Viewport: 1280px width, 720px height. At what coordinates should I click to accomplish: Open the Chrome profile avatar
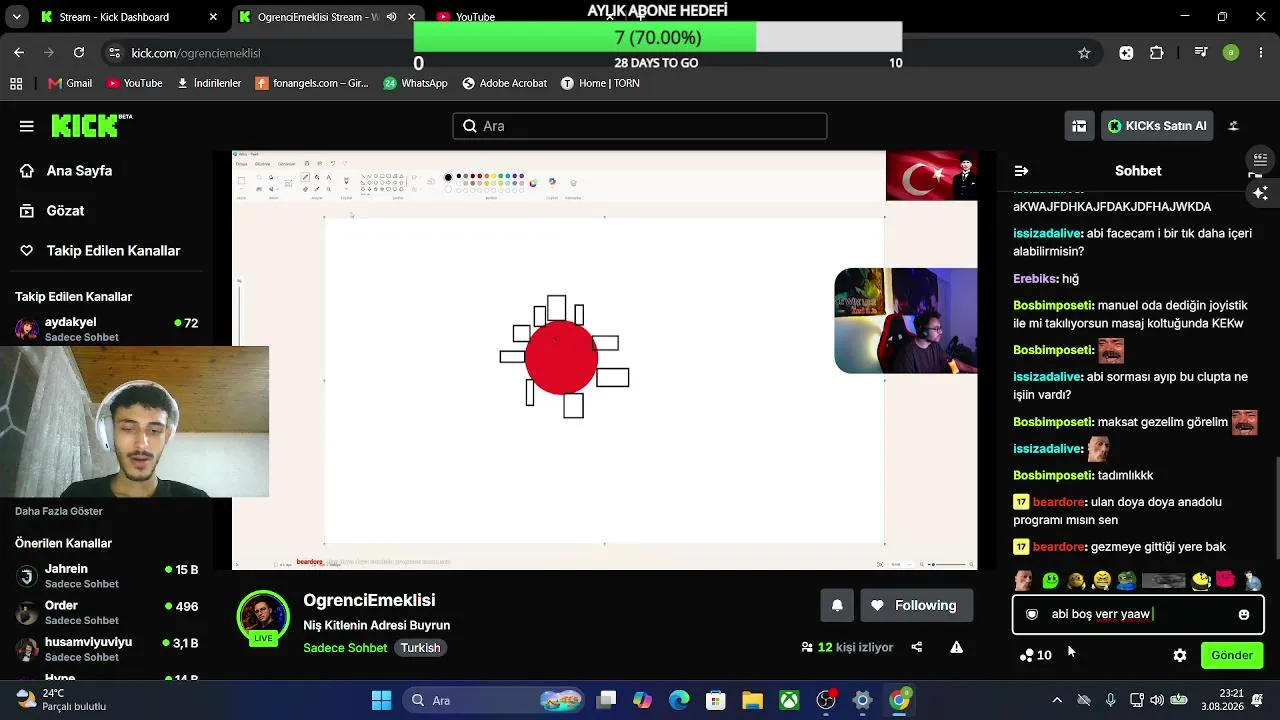1231,53
